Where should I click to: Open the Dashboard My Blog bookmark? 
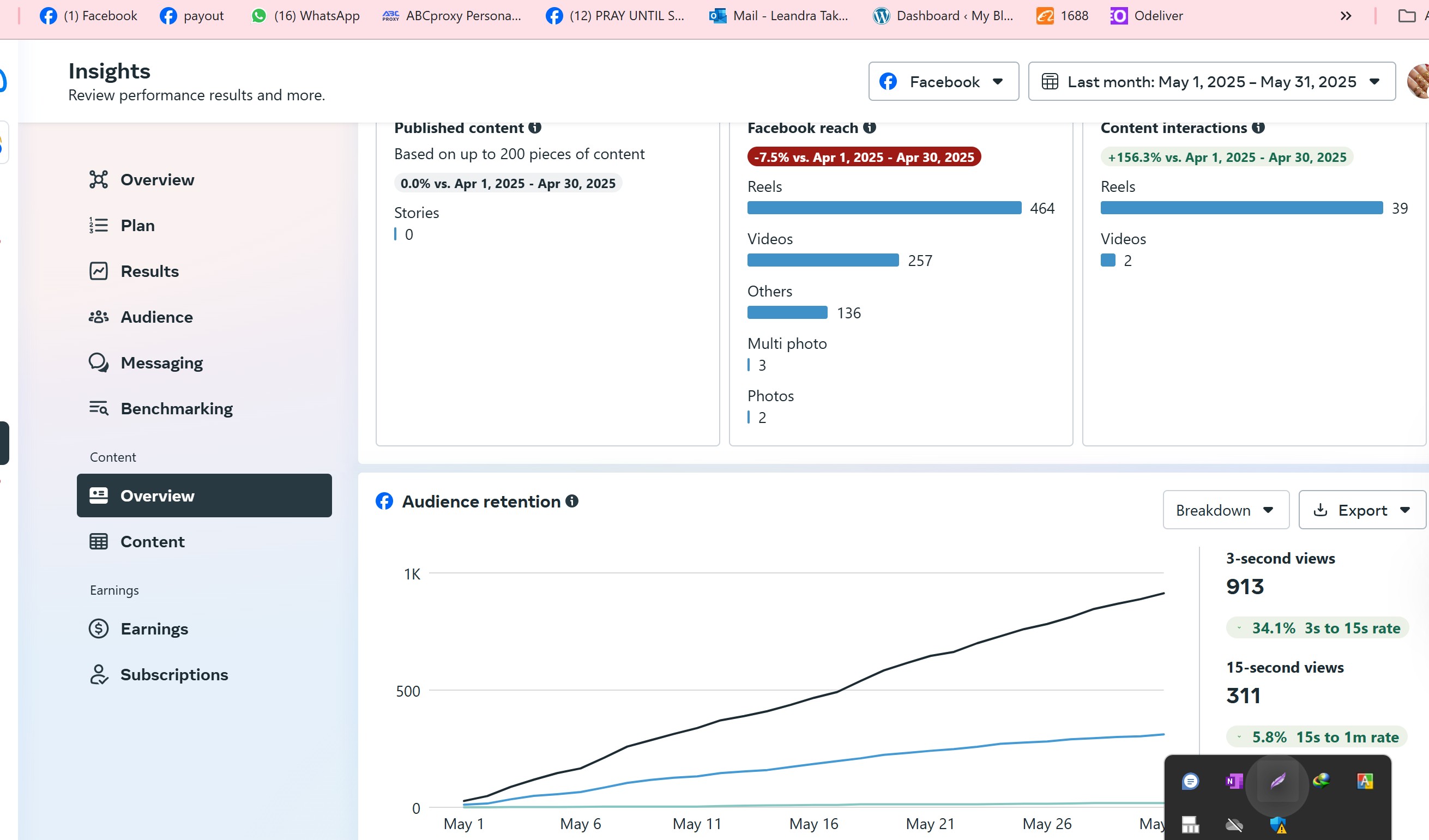pyautogui.click(x=943, y=16)
